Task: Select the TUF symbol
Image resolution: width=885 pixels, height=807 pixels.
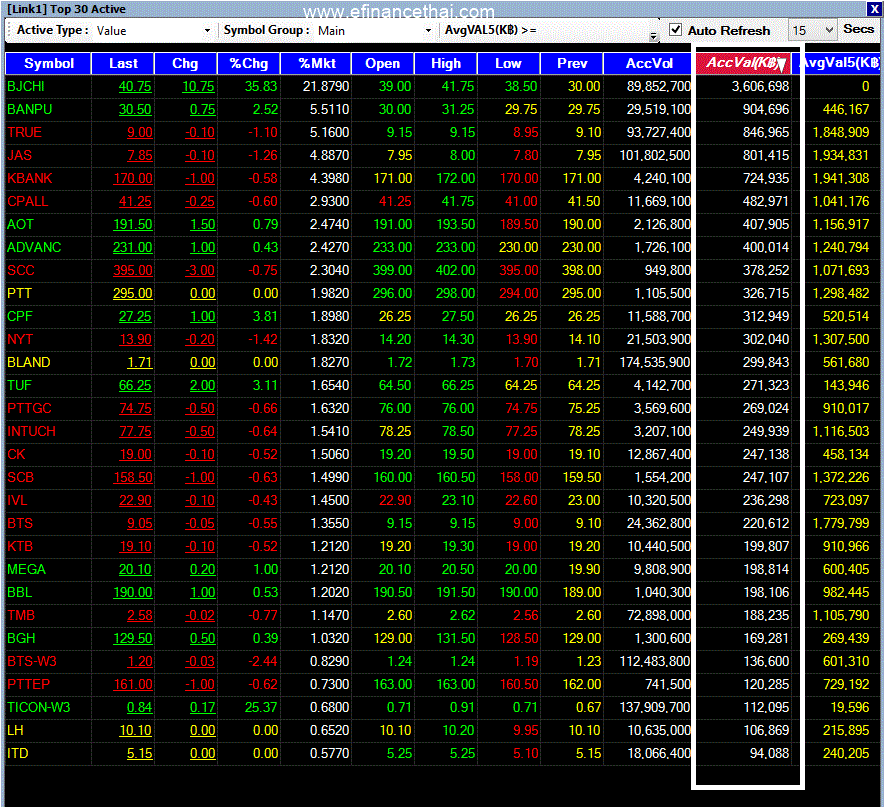Action: 20,385
